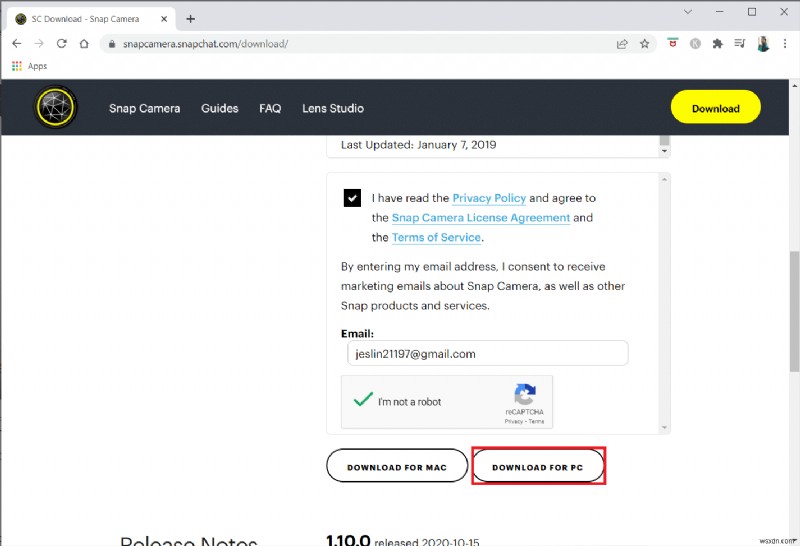Screen dimensions: 800x546
Task: Open the Snap Camera License Agreement link
Action: [x=481, y=218]
